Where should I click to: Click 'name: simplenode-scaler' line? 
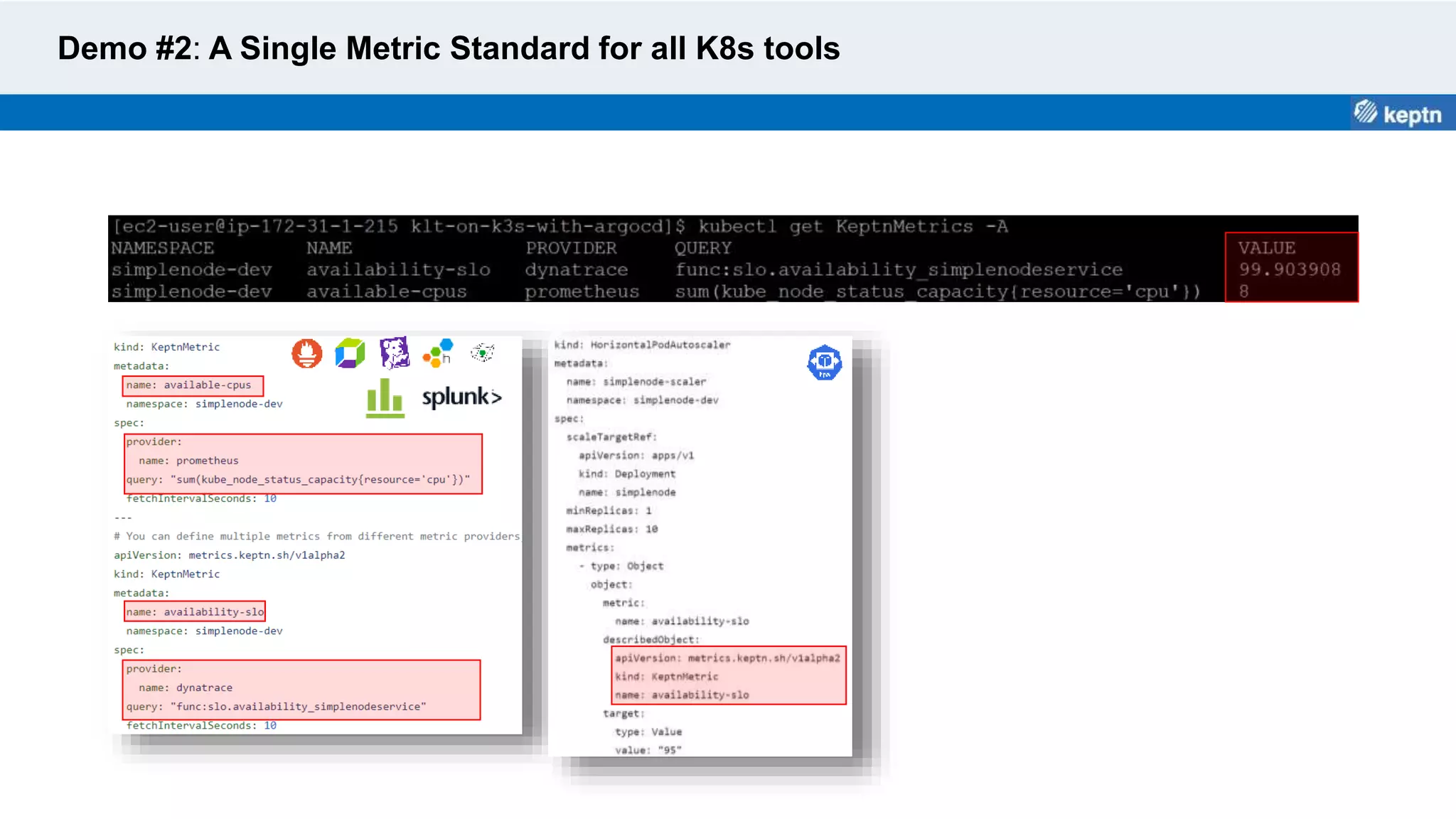coord(636,382)
